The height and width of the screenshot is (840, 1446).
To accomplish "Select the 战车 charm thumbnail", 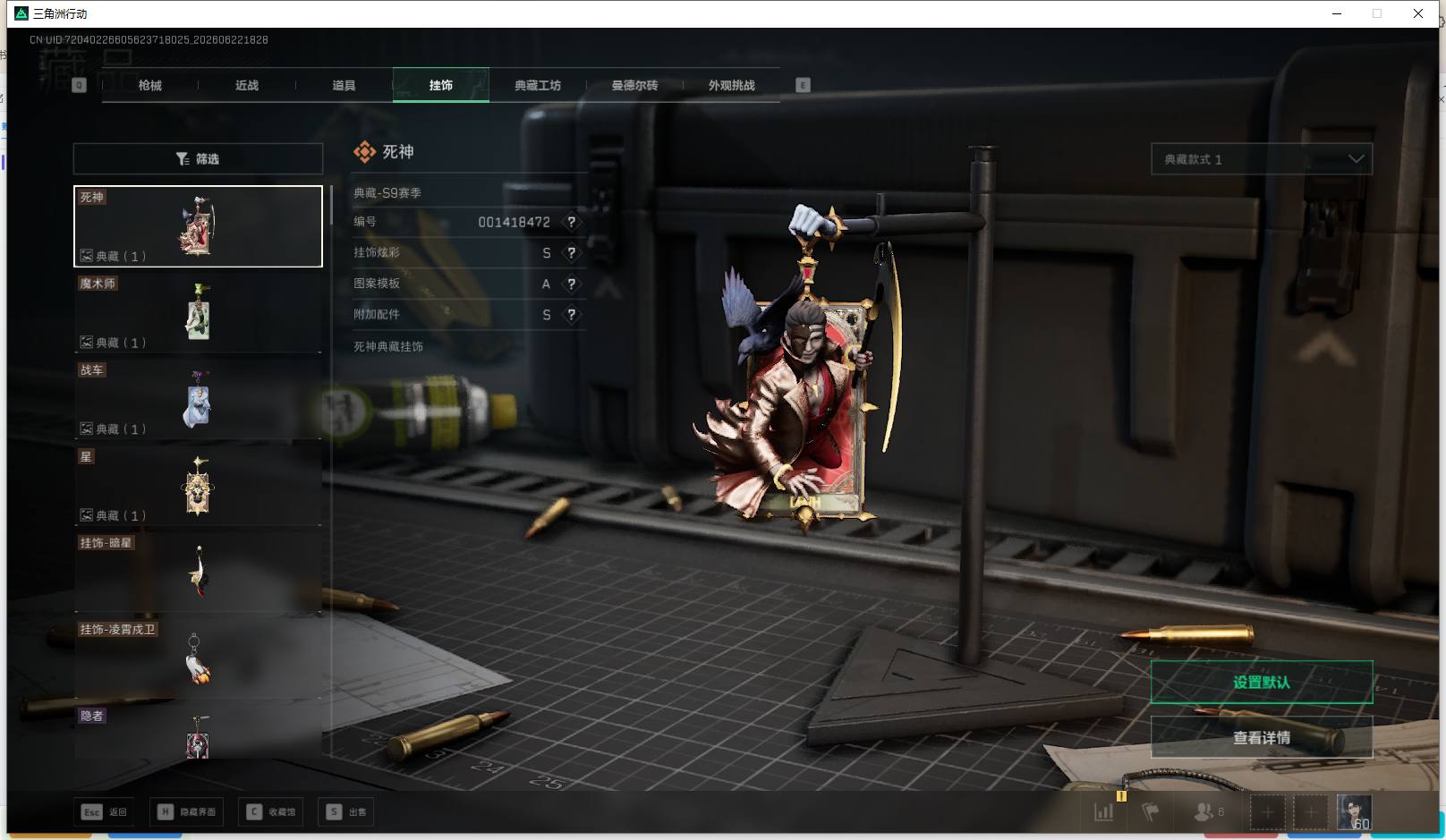I will (x=198, y=399).
